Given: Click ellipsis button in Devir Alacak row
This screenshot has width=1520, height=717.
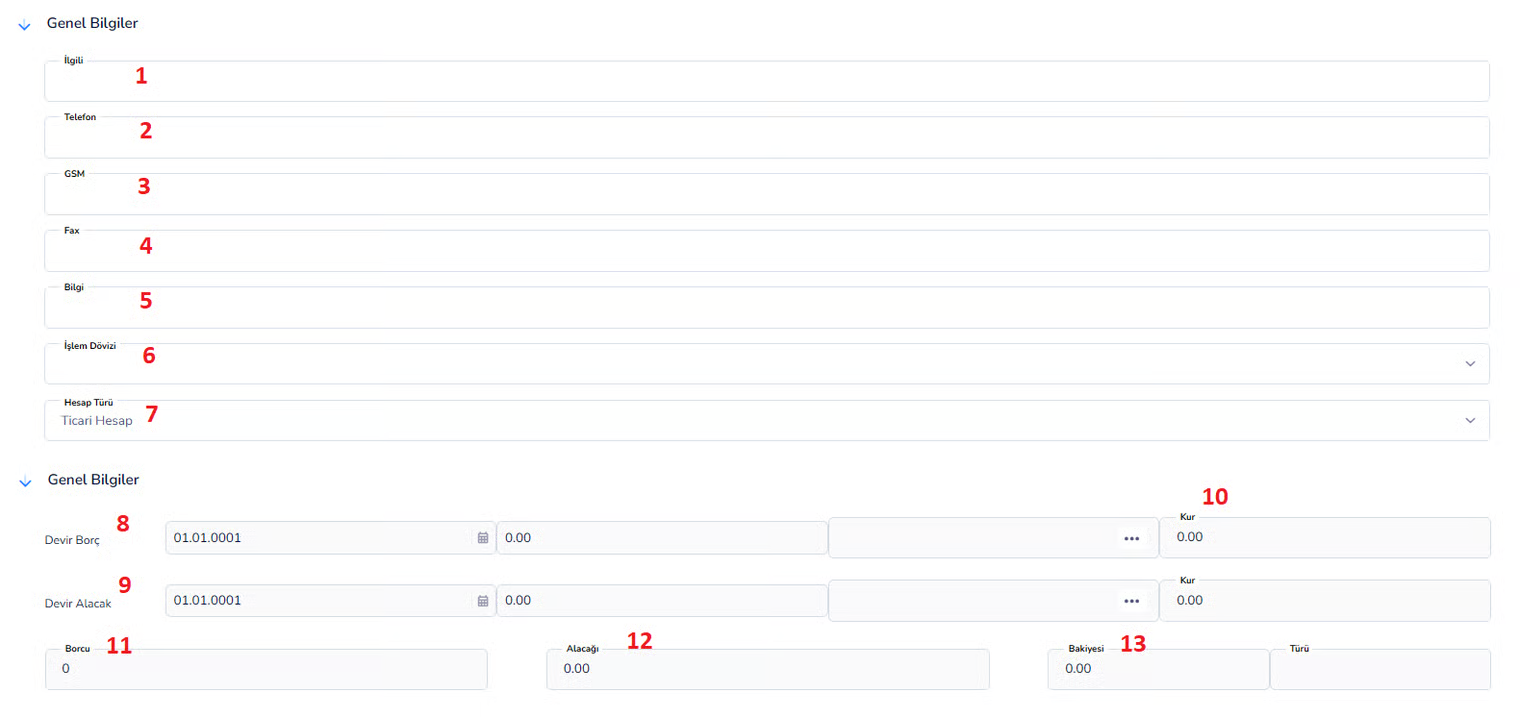Looking at the screenshot, I should (x=1131, y=601).
